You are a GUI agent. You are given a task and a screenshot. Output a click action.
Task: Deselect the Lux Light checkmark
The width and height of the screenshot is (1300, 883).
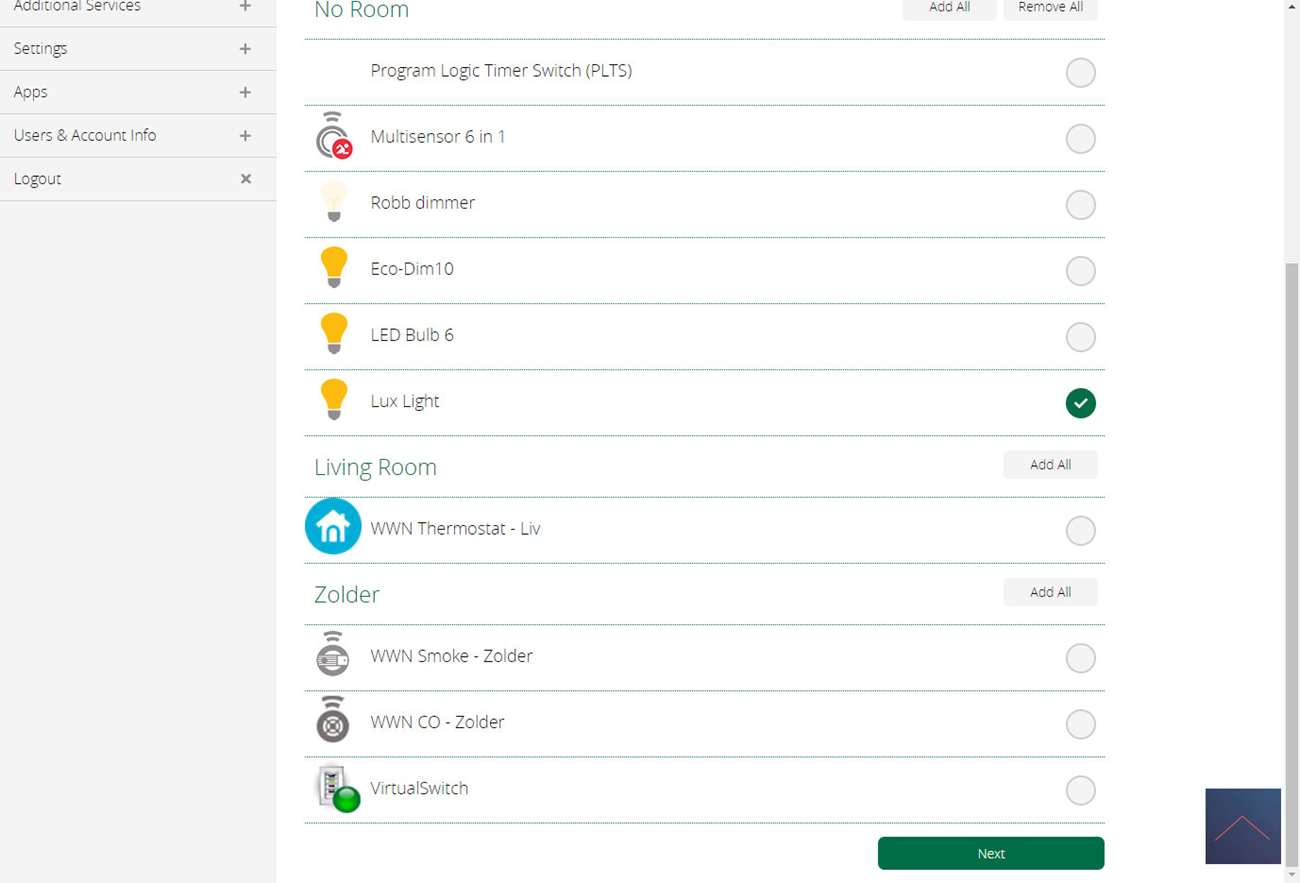pyautogui.click(x=1080, y=403)
